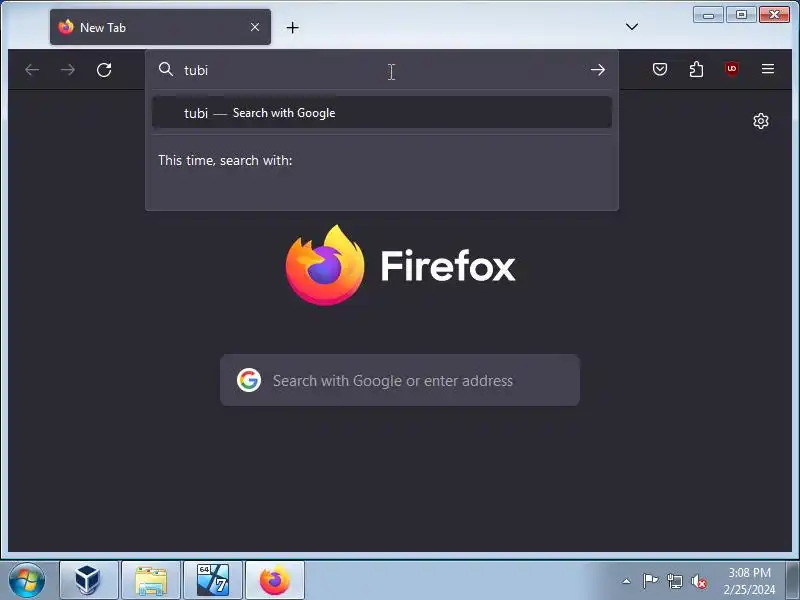The width and height of the screenshot is (800, 600).
Task: Click the Firefox reload page button
Action: pos(104,70)
